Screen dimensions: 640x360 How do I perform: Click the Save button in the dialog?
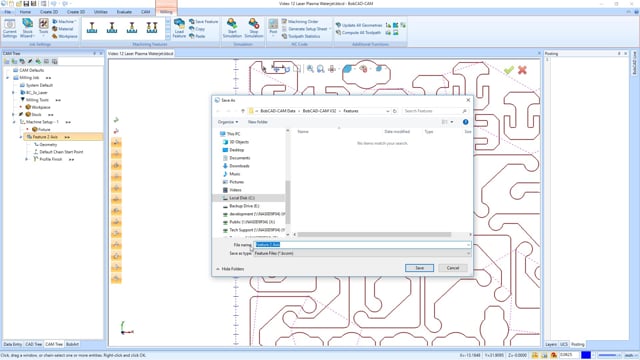pos(419,268)
